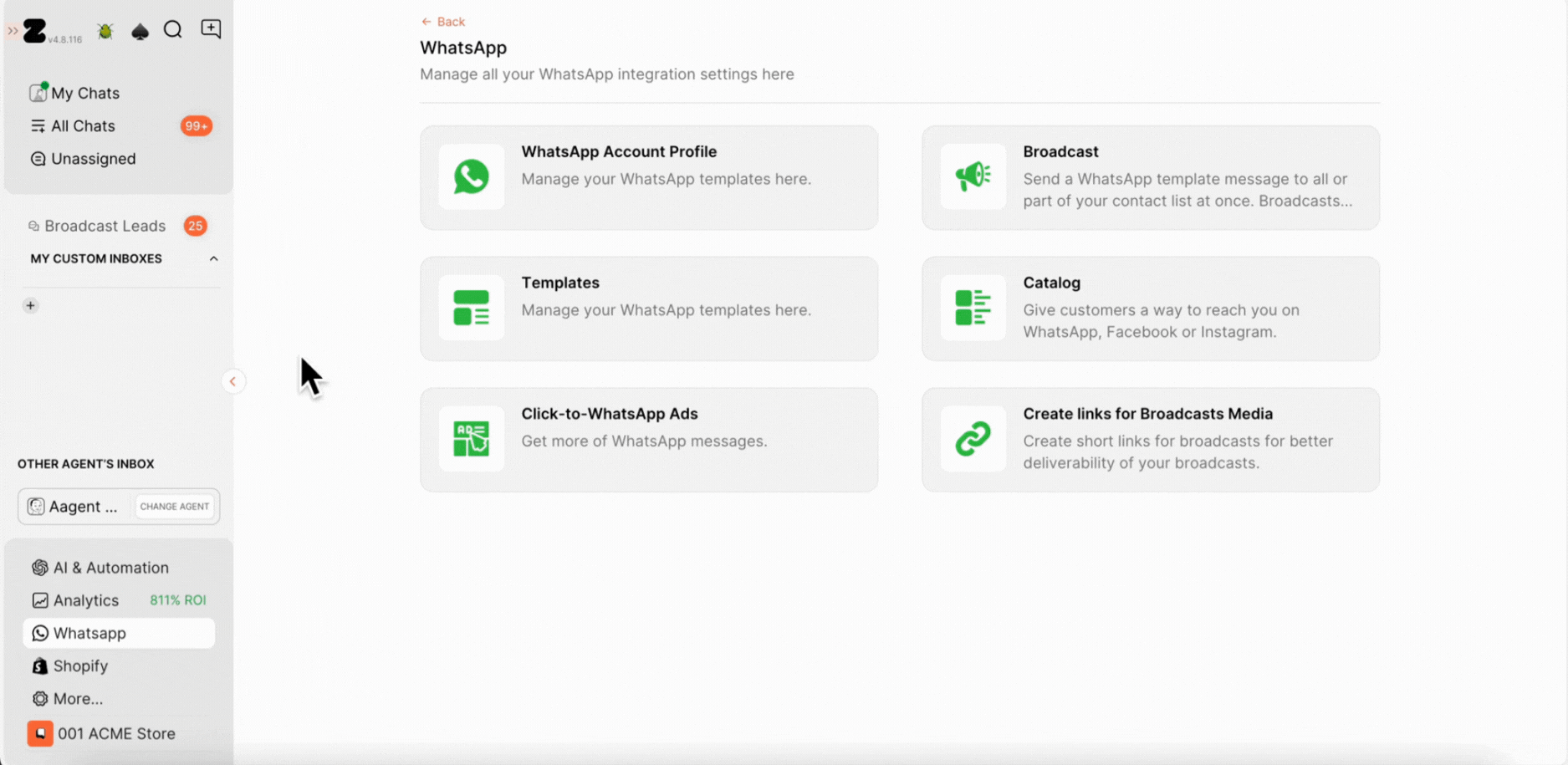
Task: Click the AI & Automation swirl icon
Action: point(39,568)
